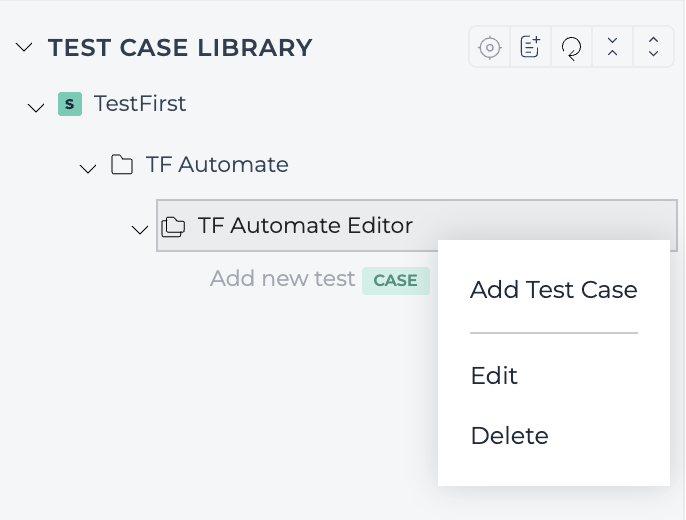Select Edit in the context menu

[494, 375]
